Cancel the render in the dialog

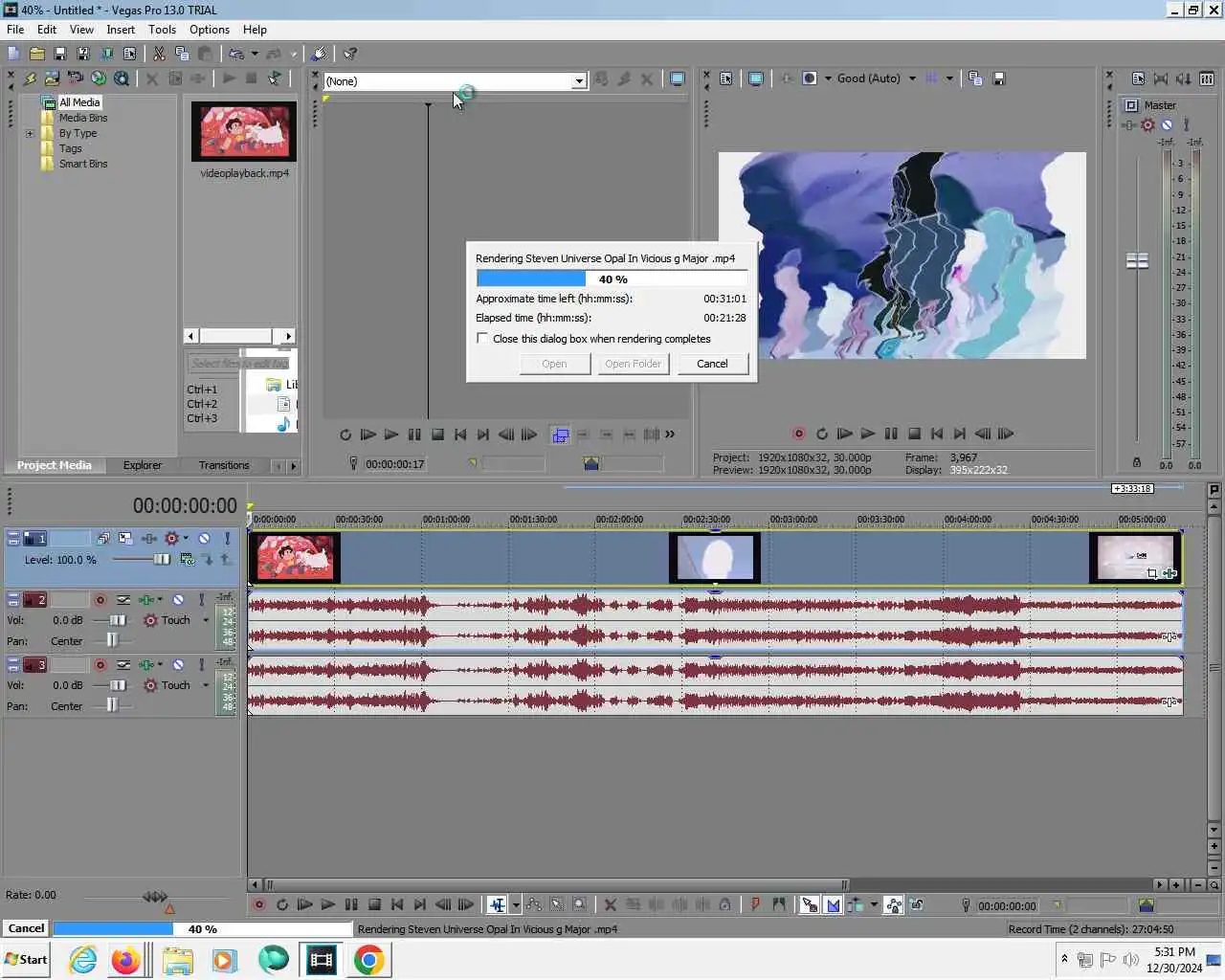click(712, 364)
